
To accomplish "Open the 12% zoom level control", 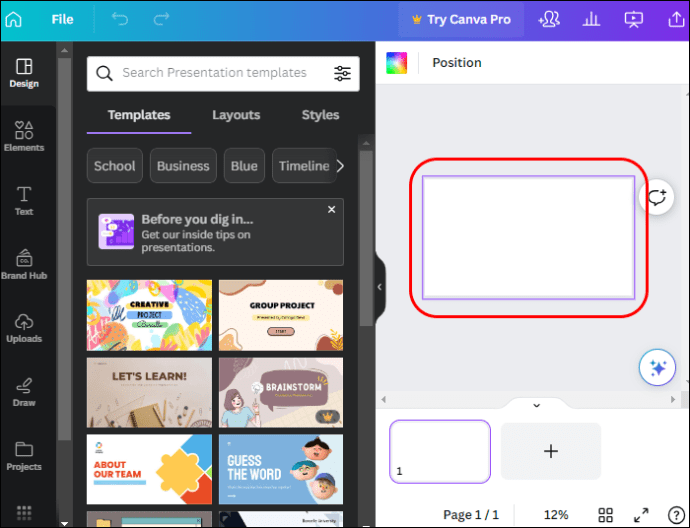I will pos(556,515).
